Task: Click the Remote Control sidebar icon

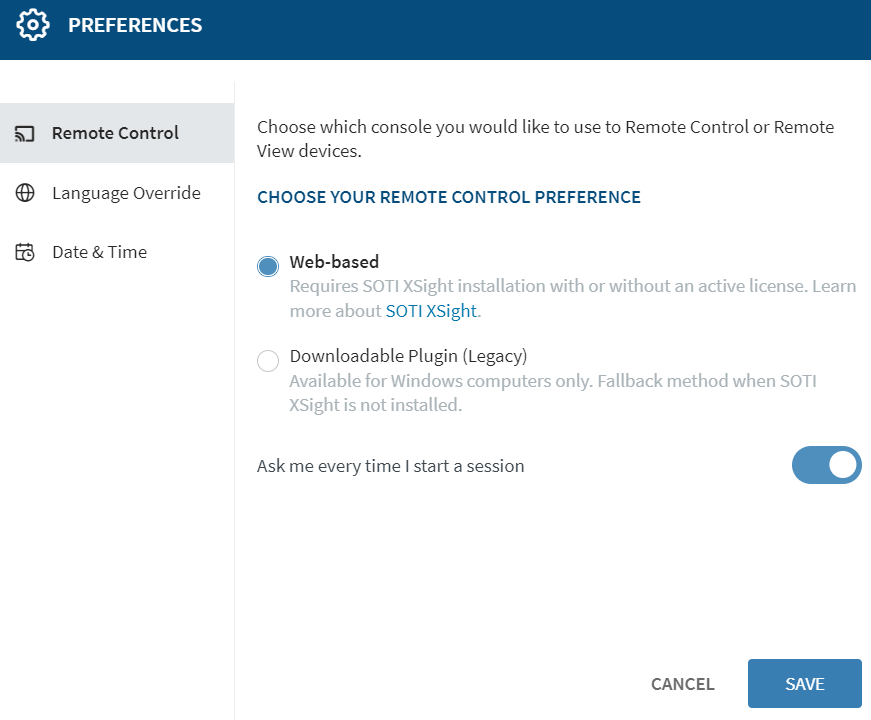Action: (24, 131)
